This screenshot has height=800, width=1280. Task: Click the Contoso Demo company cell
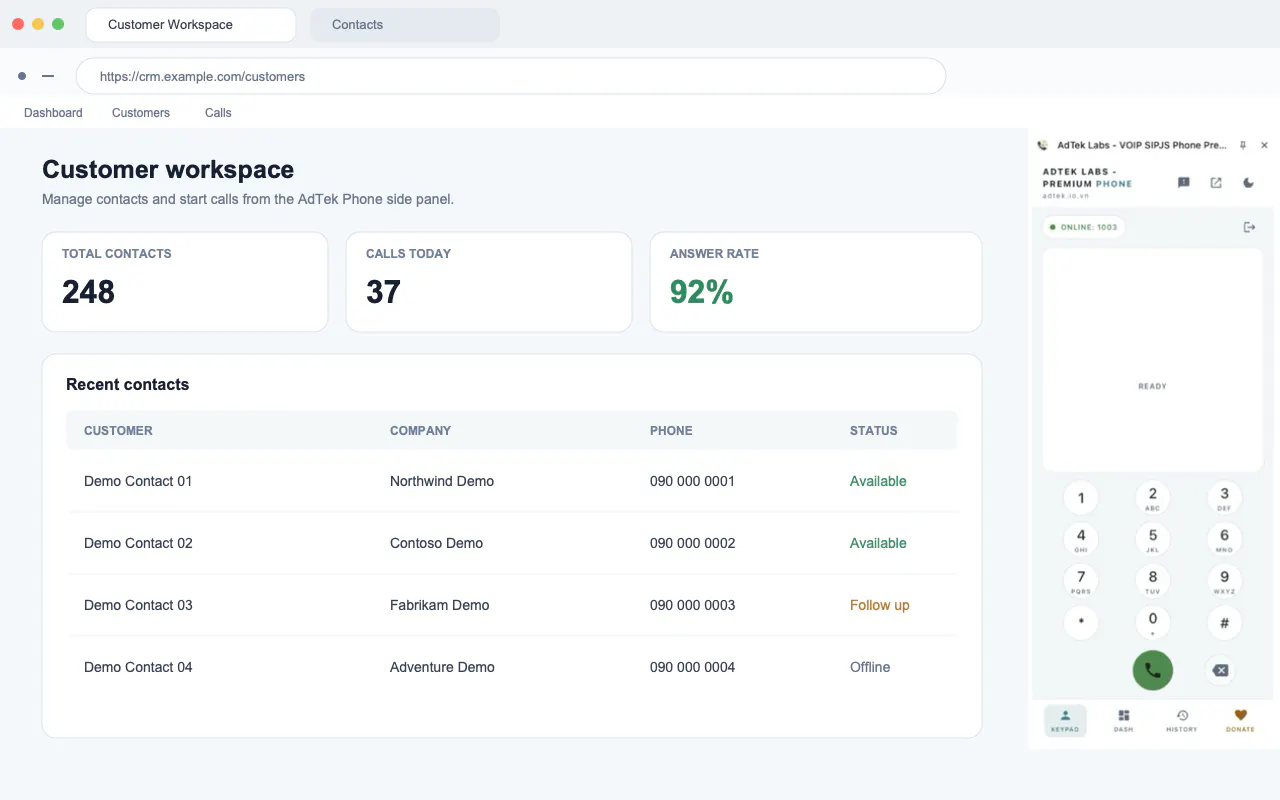click(x=436, y=543)
